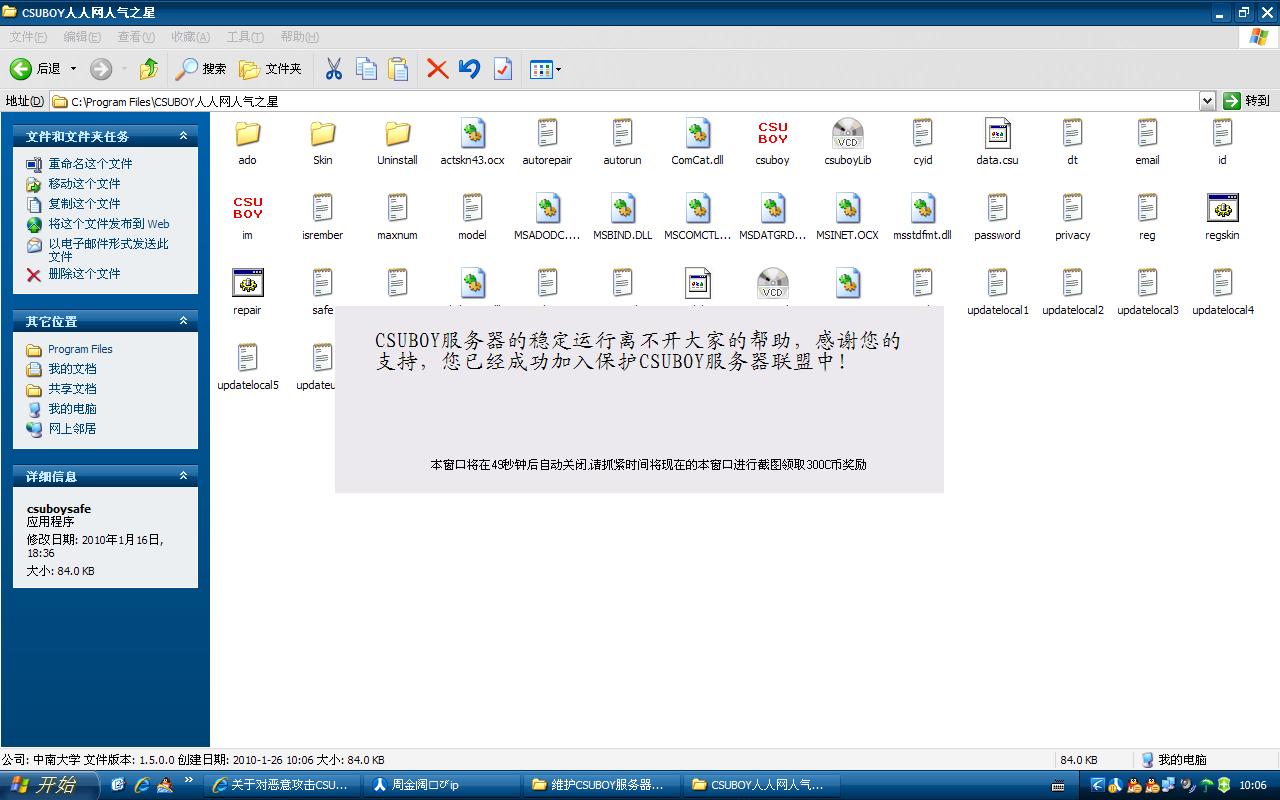Select the im CSUBOY application icon

247,208
